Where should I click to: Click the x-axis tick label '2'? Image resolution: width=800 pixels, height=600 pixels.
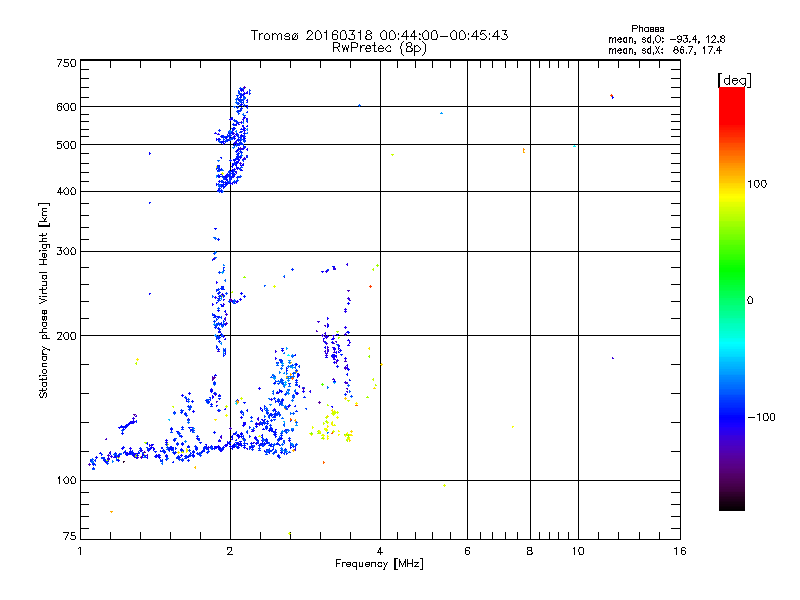coord(230,551)
